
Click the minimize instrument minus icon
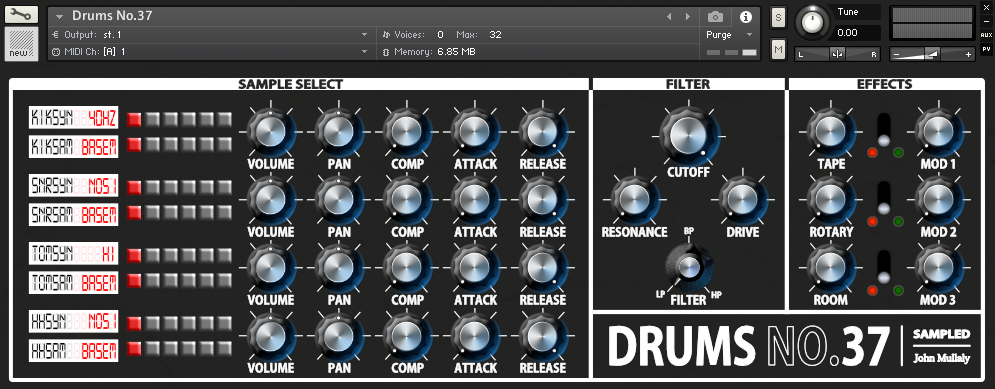coord(986,22)
